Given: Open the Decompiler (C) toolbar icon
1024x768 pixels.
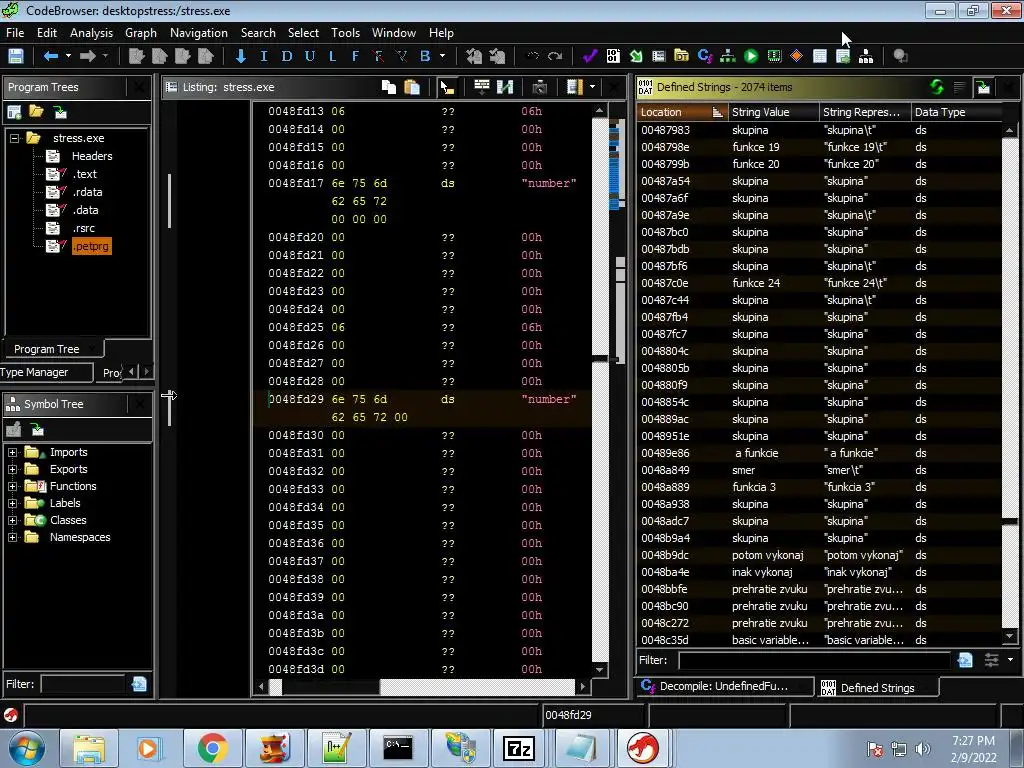Looking at the screenshot, I should tap(705, 56).
